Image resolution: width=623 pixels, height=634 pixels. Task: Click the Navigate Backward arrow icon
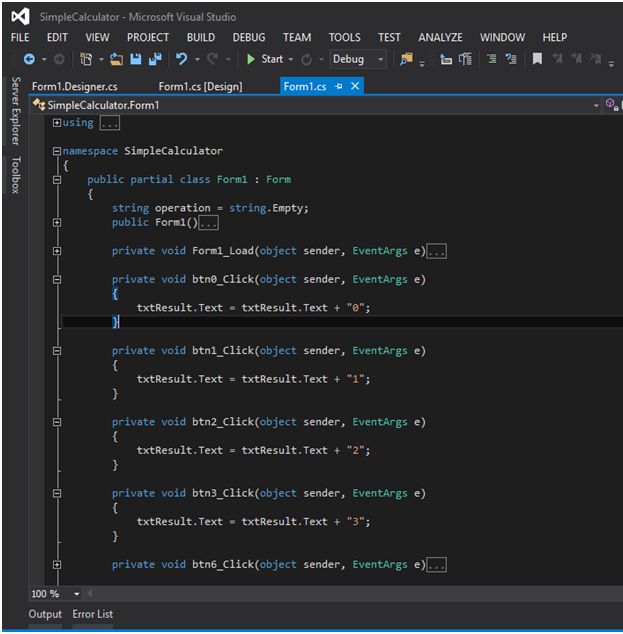[x=29, y=60]
